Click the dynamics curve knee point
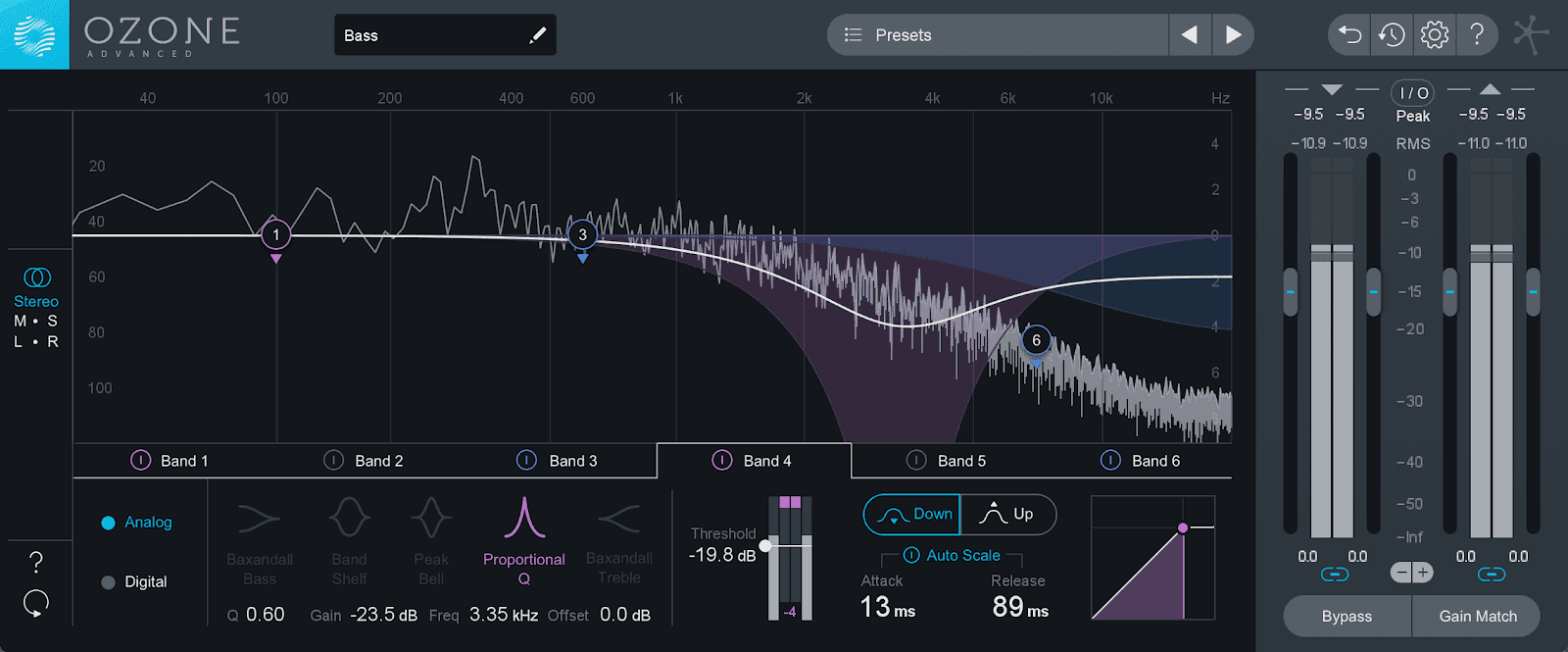The height and width of the screenshot is (652, 1568). click(x=1183, y=527)
